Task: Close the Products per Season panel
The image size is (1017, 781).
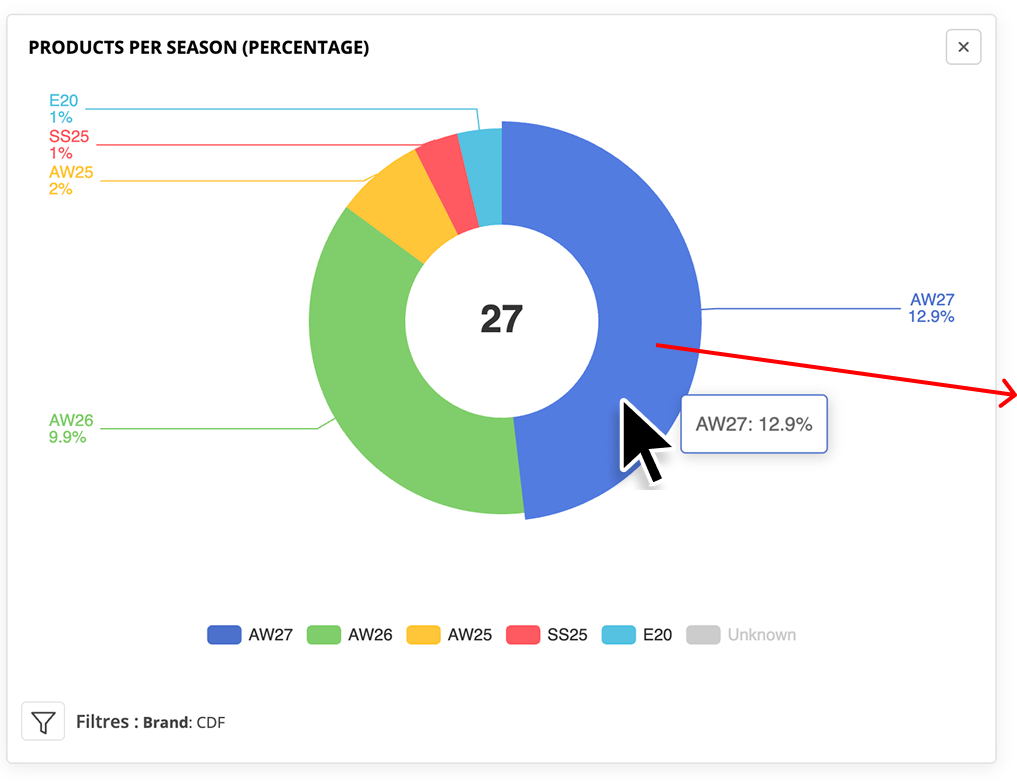Action: click(963, 47)
